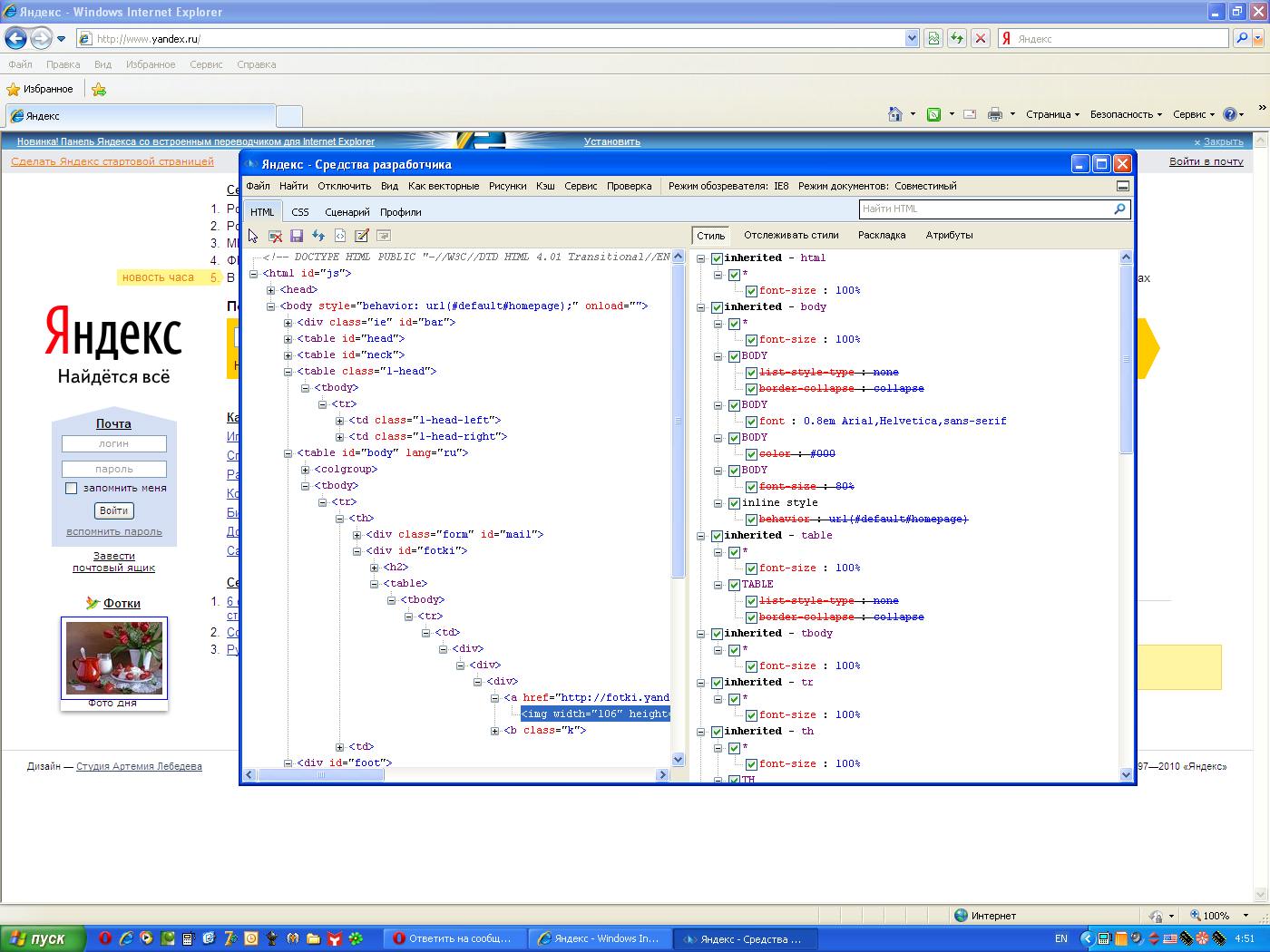Screen dimensions: 1270x952
Task: Toggle the edit mode pencil icon
Action: tap(362, 236)
